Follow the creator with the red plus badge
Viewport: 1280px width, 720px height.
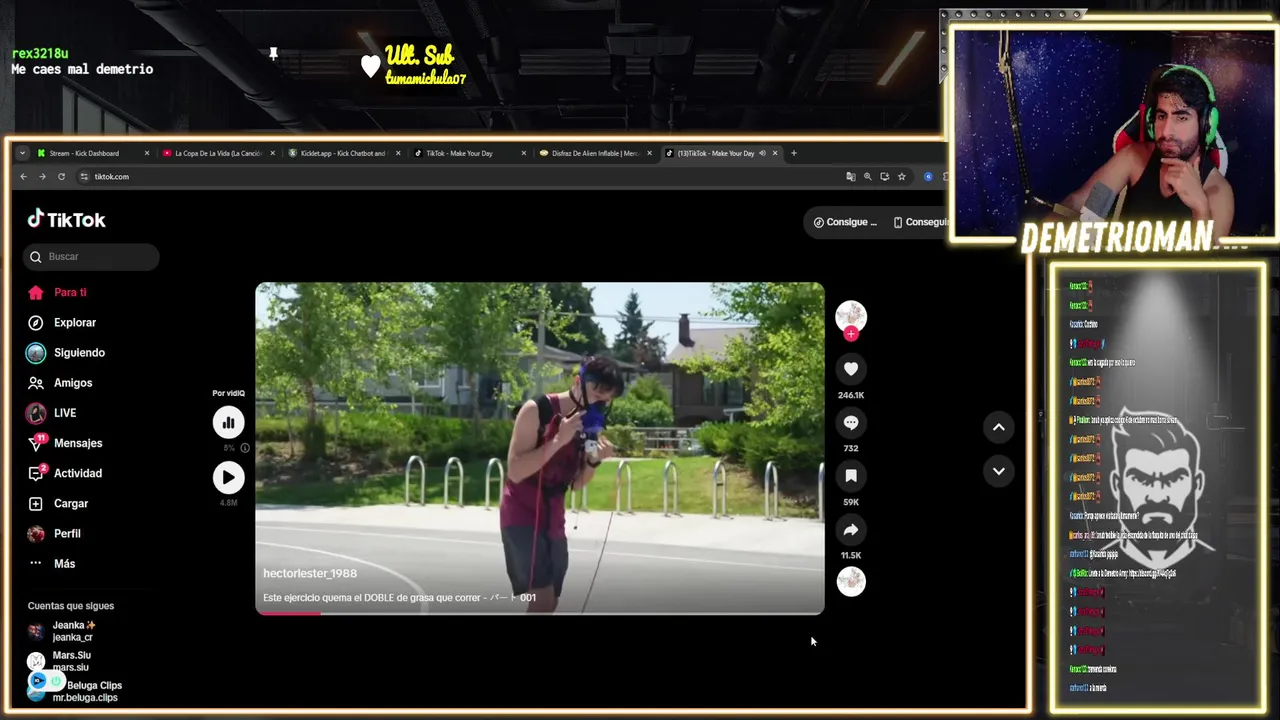(x=851, y=334)
